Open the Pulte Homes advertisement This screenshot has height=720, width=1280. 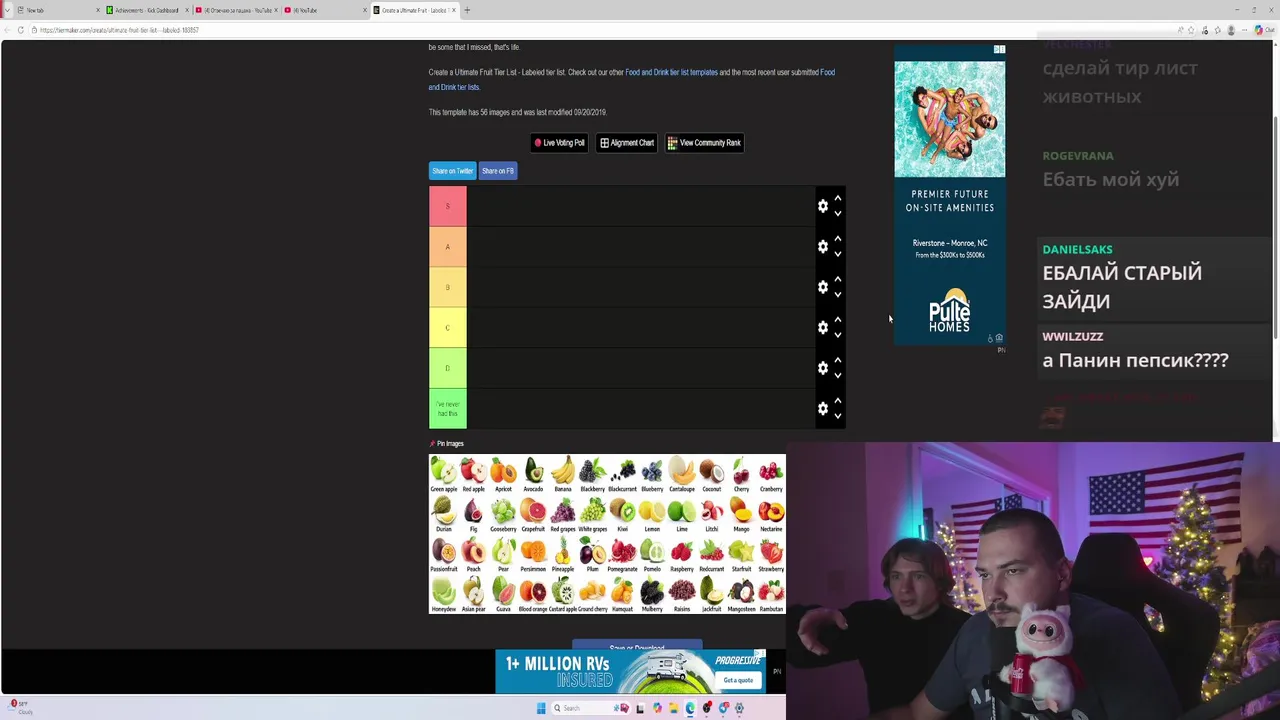(x=949, y=194)
